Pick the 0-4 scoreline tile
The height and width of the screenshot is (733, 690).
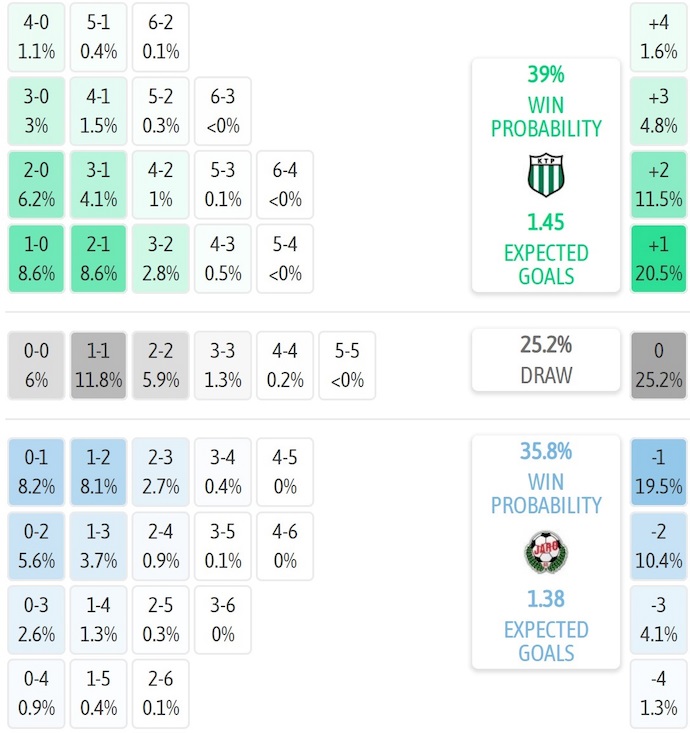[36, 694]
